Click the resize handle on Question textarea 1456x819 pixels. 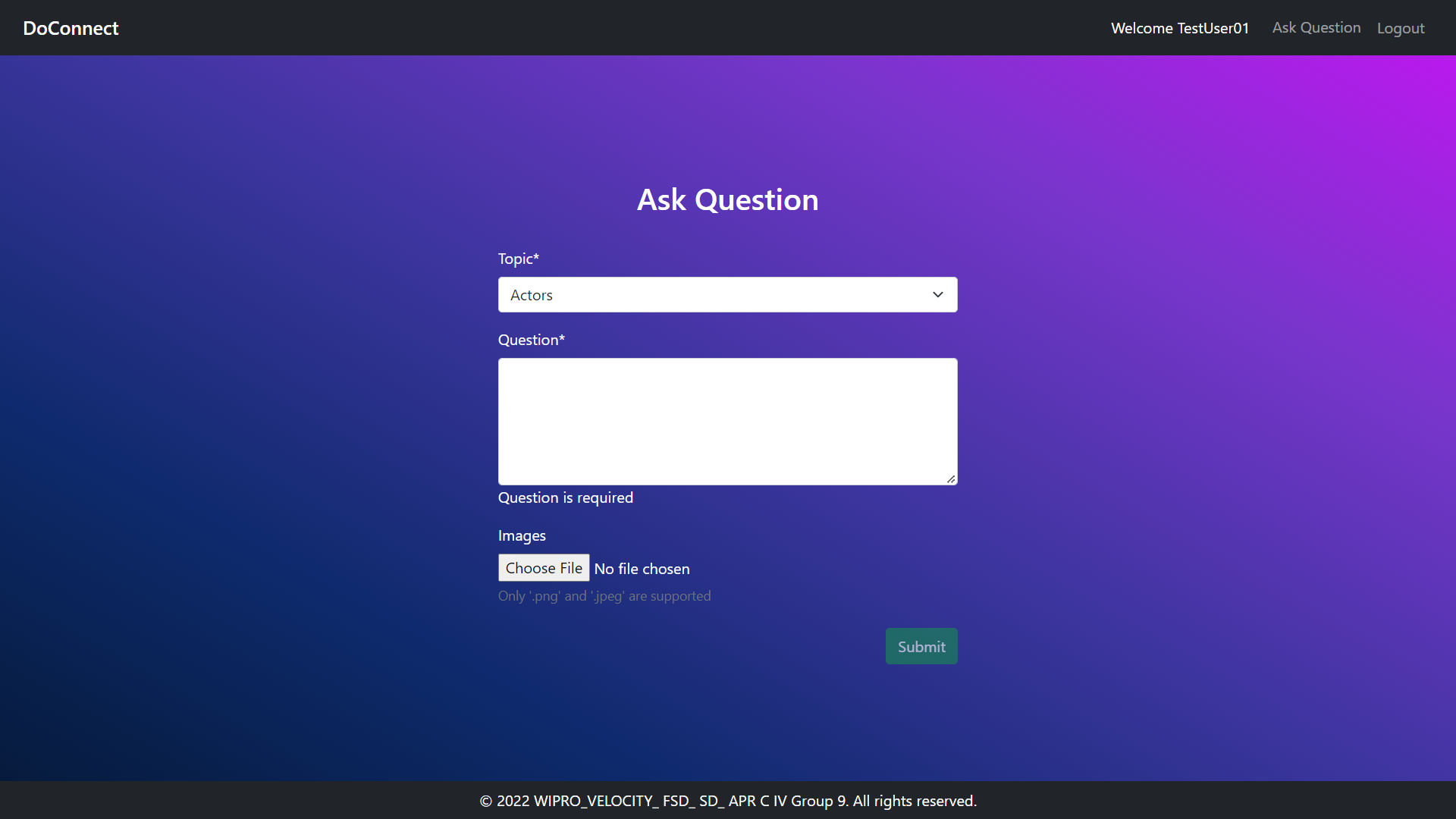coord(950,478)
